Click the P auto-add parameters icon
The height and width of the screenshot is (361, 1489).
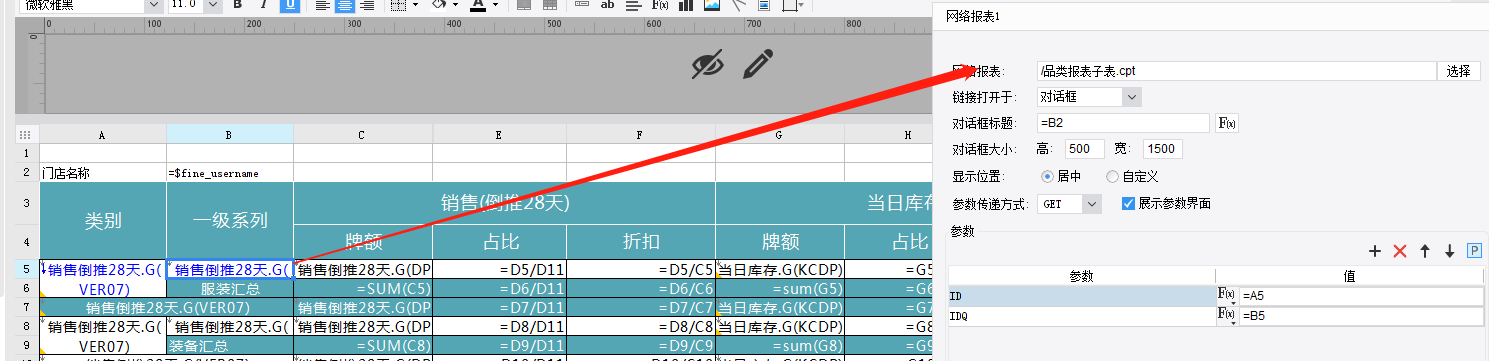1473,251
